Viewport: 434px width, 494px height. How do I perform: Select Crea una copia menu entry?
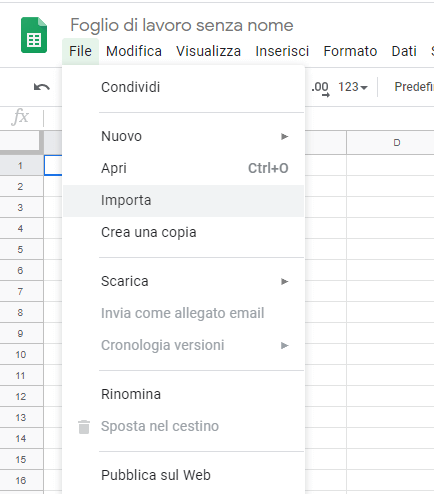183,232
